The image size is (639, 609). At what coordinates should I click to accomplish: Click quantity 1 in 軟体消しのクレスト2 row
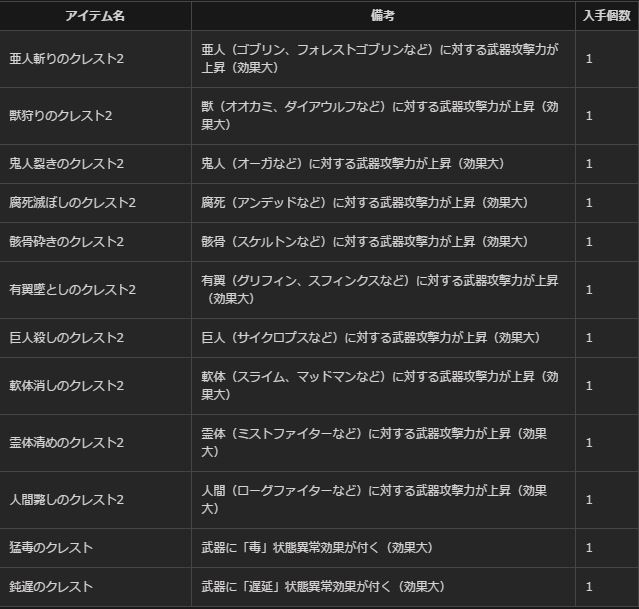pyautogui.click(x=589, y=386)
